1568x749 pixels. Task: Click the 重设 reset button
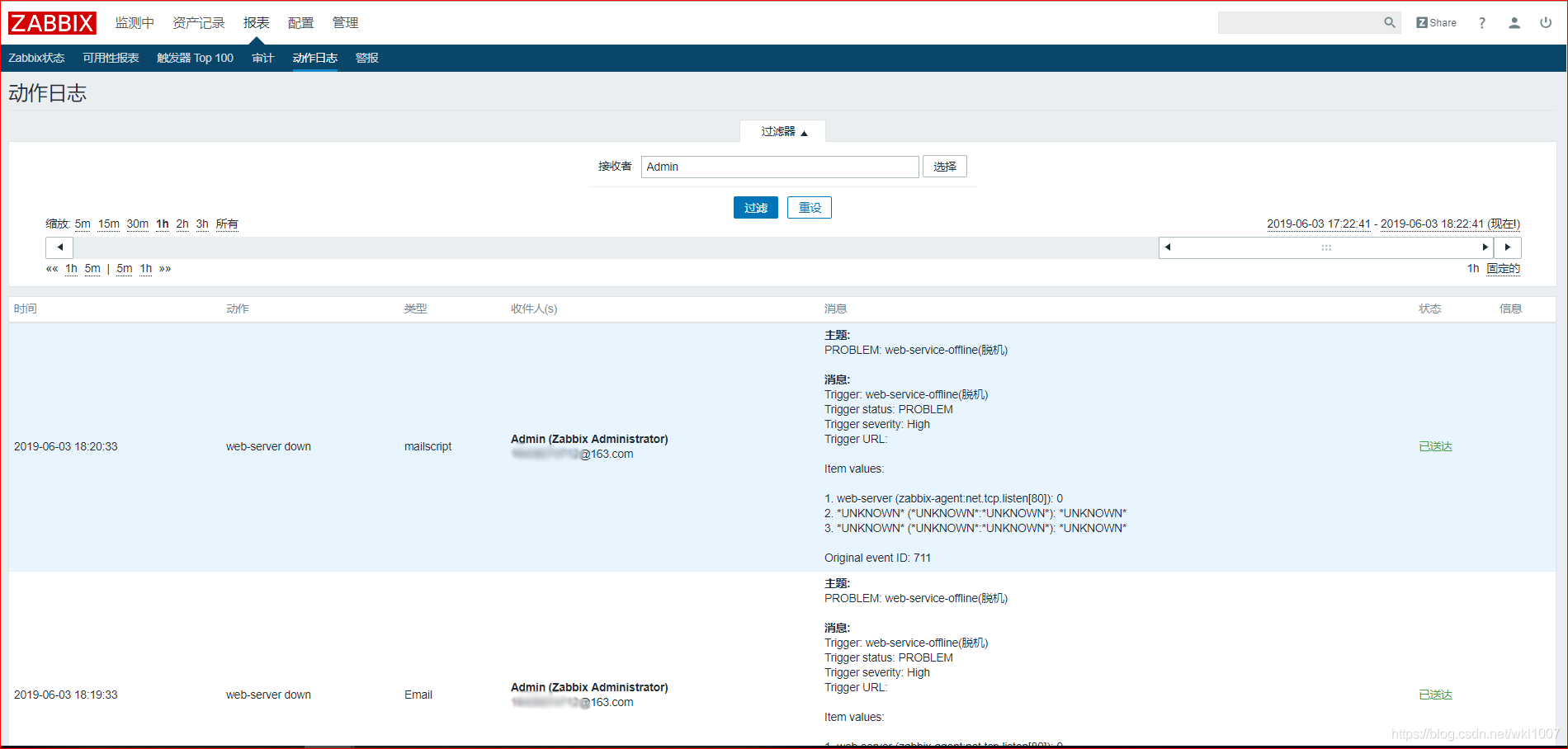pyautogui.click(x=809, y=208)
